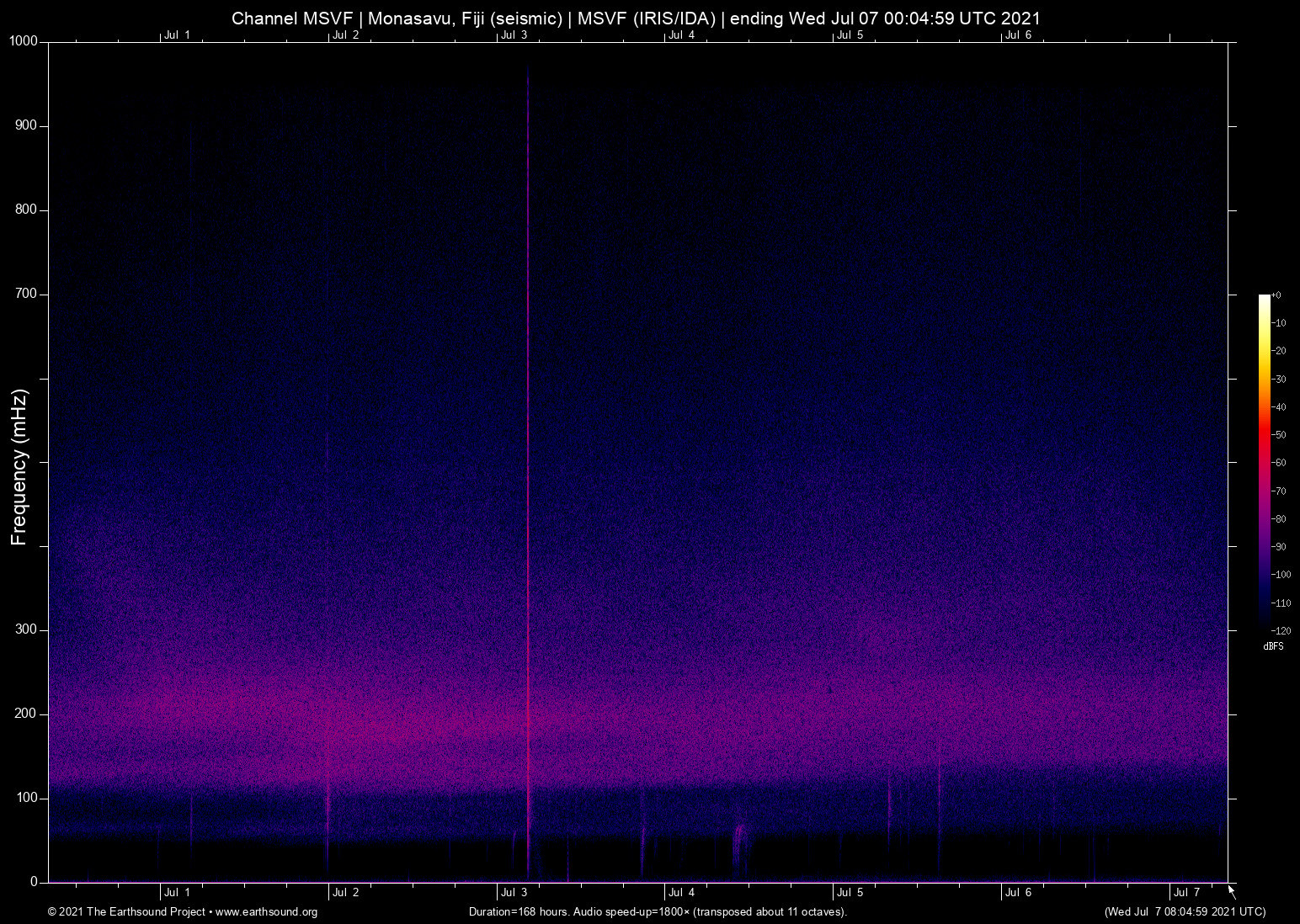Click "Jul 5" on the bottom time axis
The width and height of the screenshot is (1300, 924).
pyautogui.click(x=850, y=892)
